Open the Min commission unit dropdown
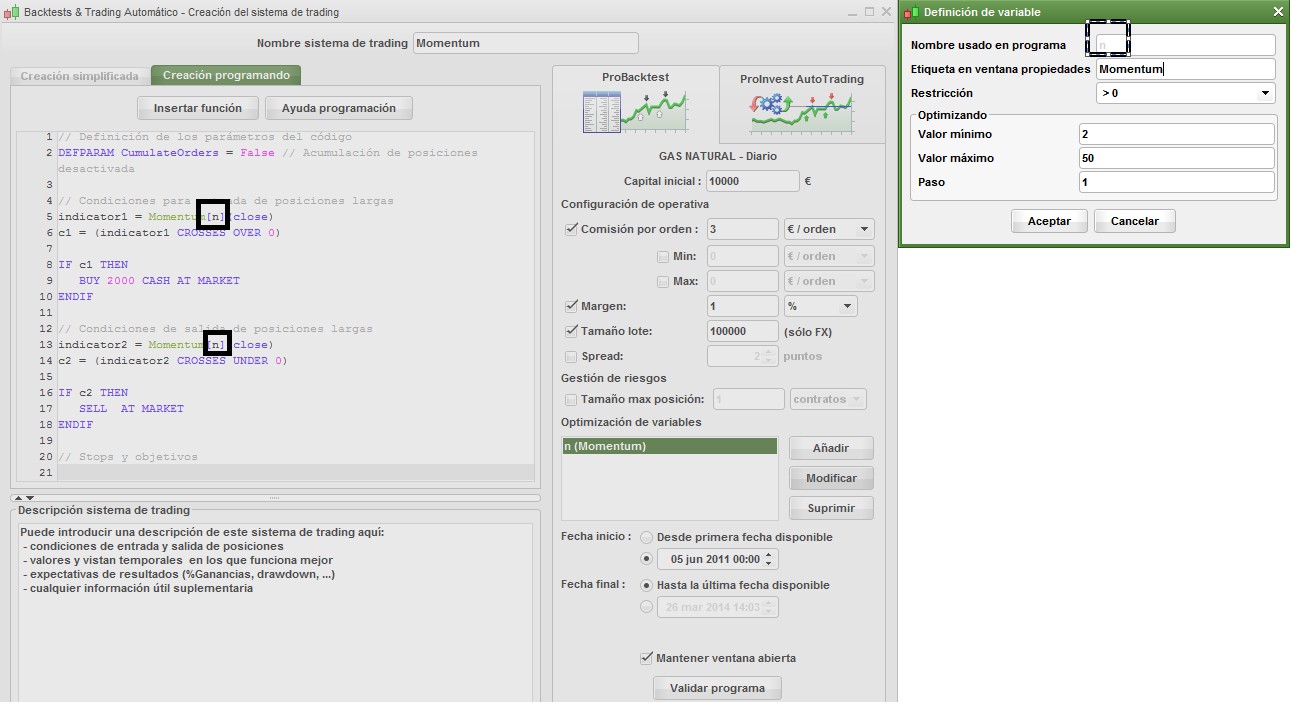The width and height of the screenshot is (1291, 703). pos(829,256)
